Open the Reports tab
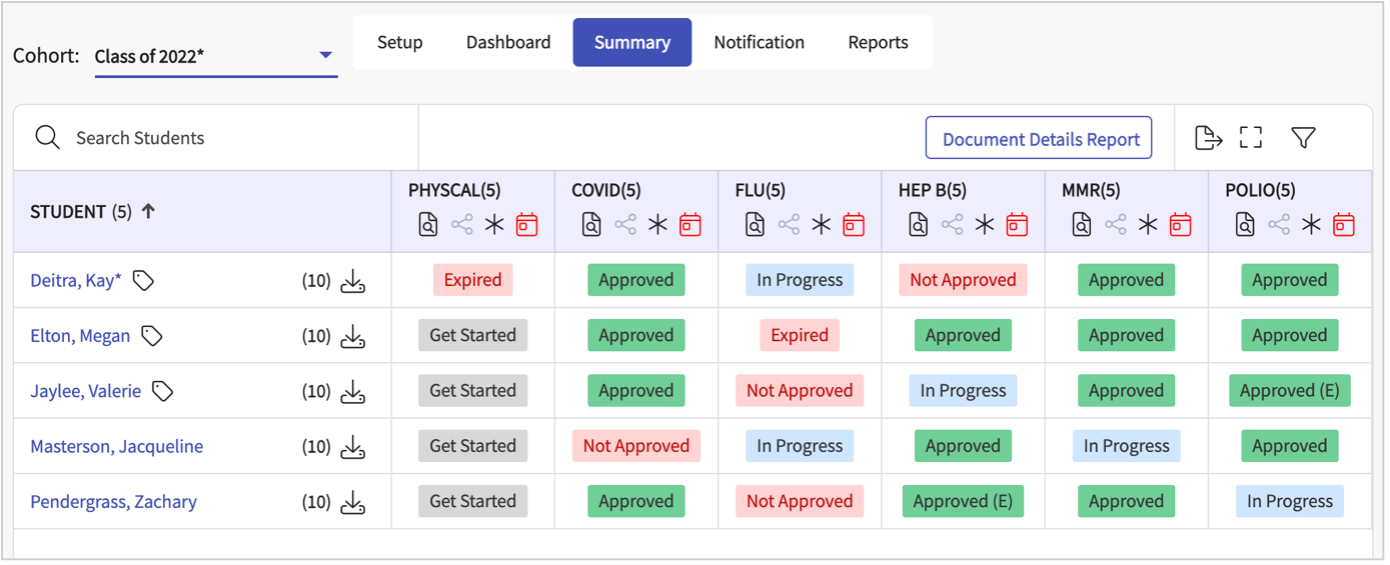 (878, 42)
